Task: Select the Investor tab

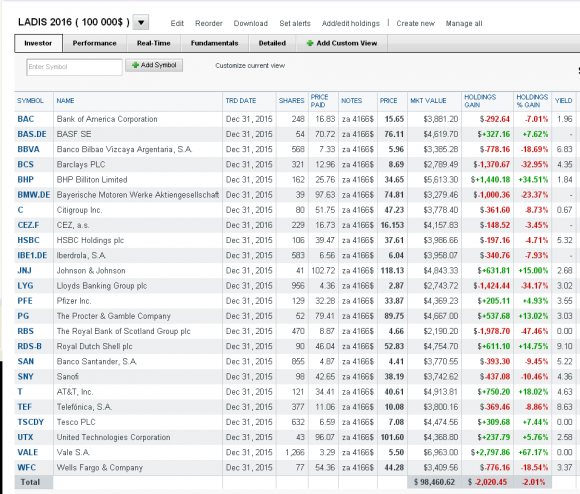Action: coord(38,43)
